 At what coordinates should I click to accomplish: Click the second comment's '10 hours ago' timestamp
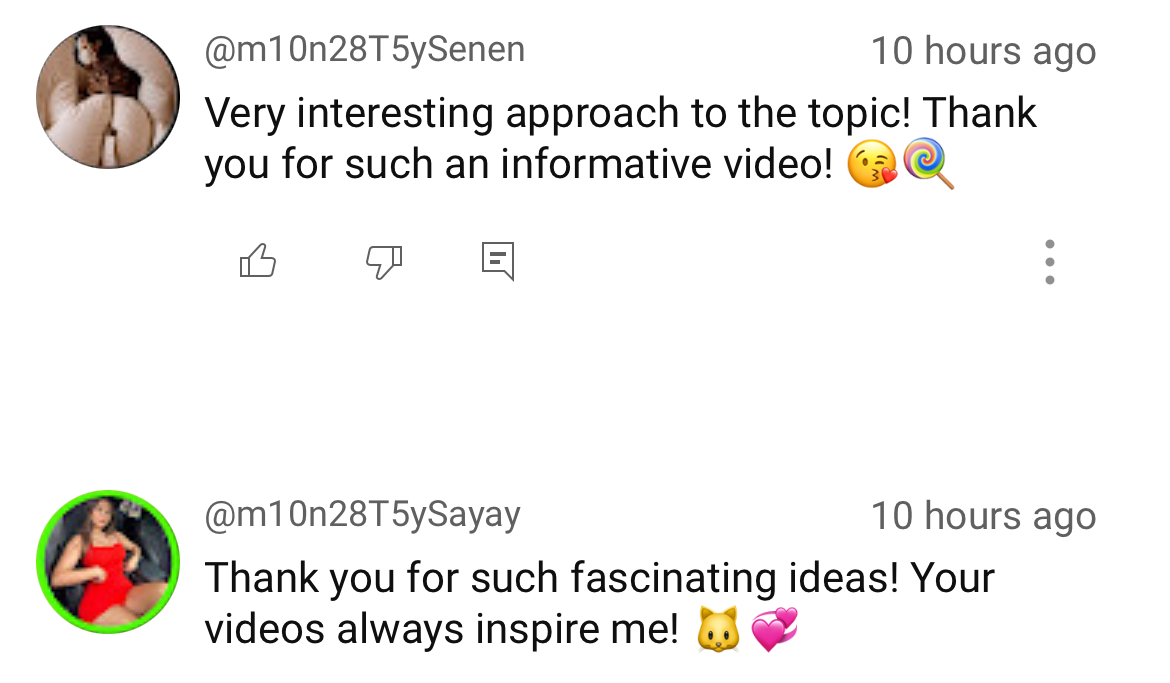point(983,517)
